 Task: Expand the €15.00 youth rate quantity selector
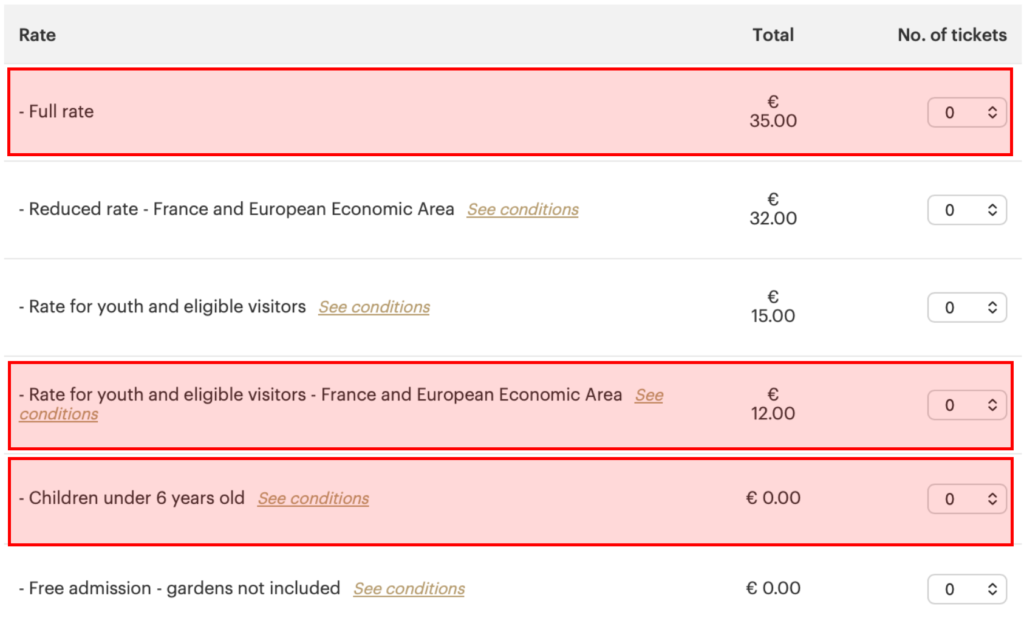[966, 308]
